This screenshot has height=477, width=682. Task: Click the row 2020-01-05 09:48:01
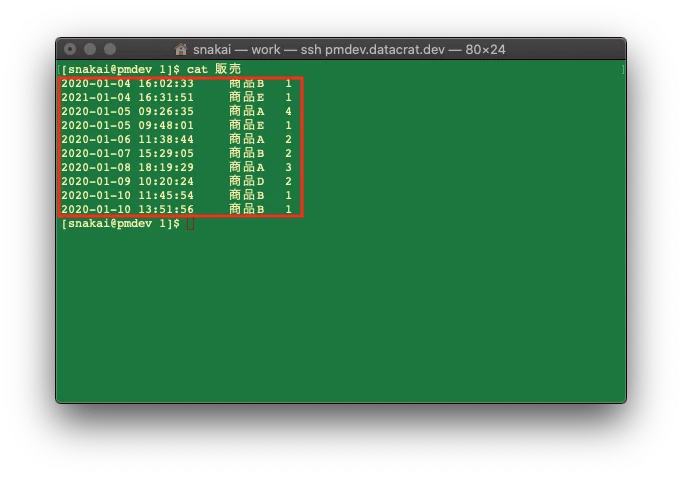(x=176, y=125)
